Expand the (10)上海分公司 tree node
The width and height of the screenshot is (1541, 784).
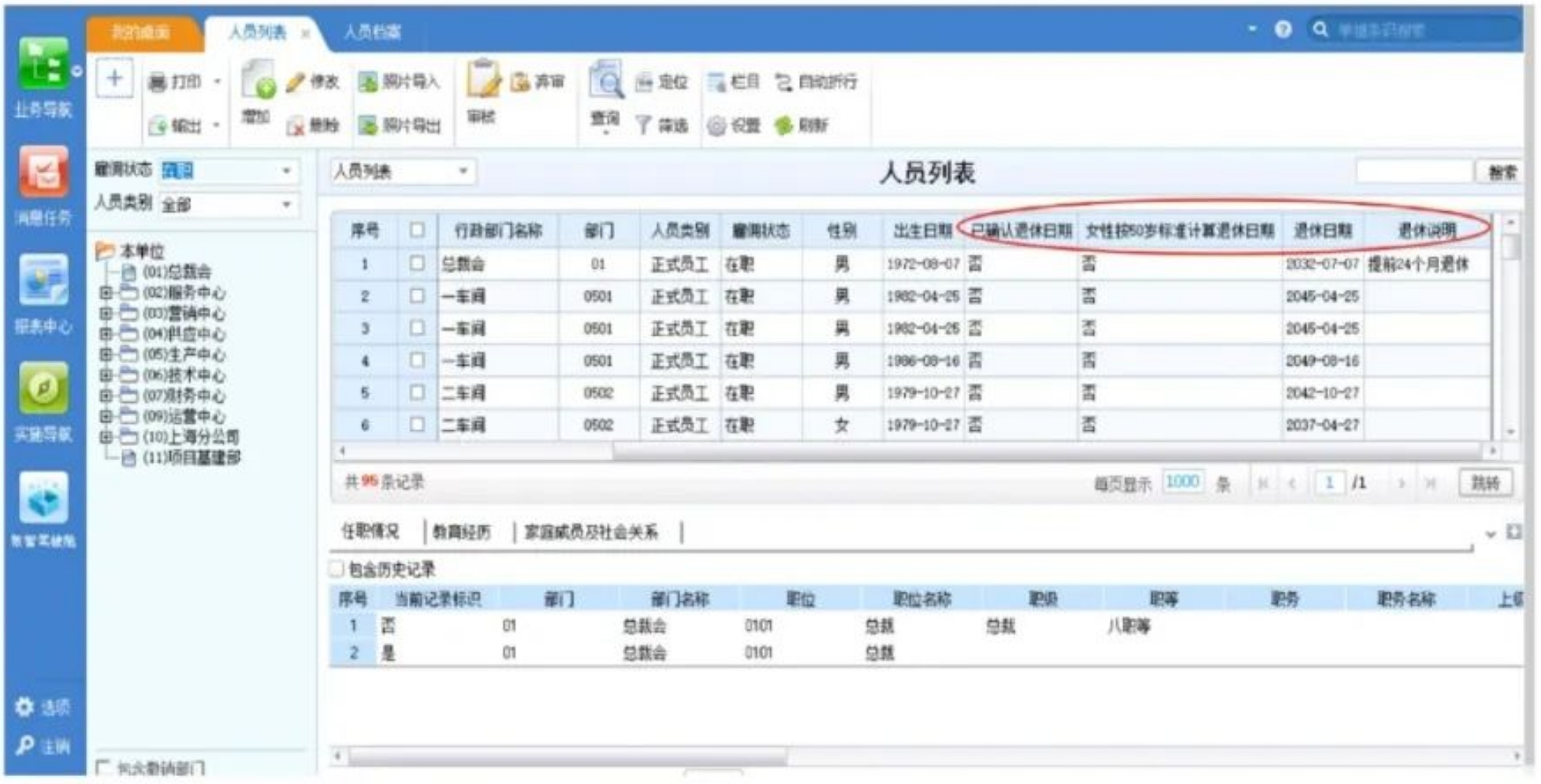tap(106, 436)
